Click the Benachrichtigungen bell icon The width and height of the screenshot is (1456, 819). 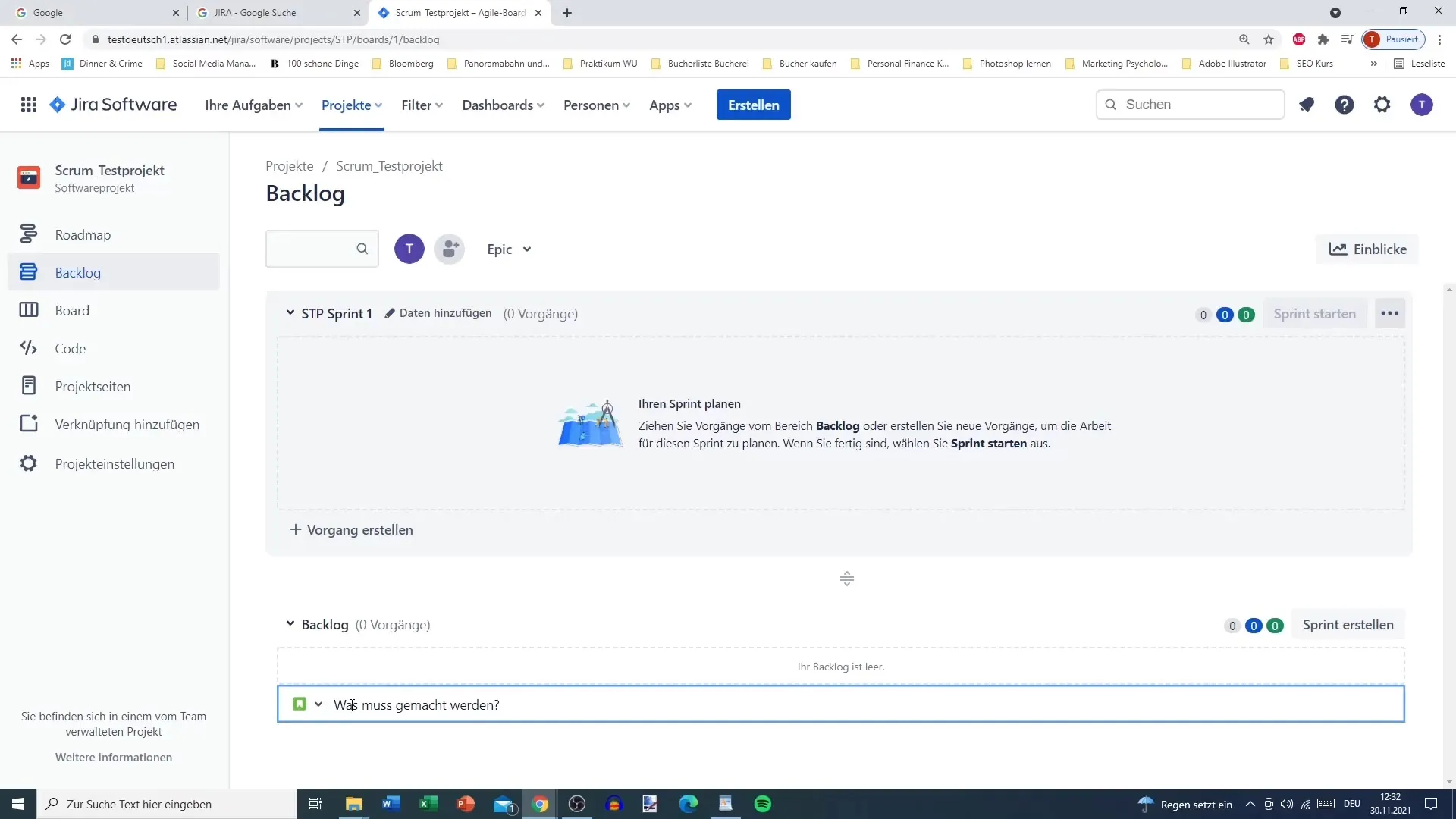coord(1306,104)
